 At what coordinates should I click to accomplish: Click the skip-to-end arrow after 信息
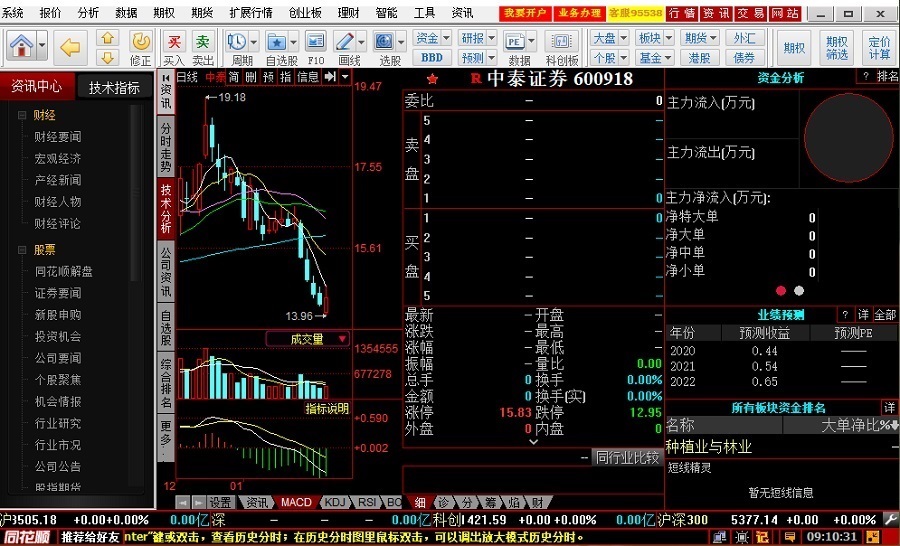coord(330,76)
